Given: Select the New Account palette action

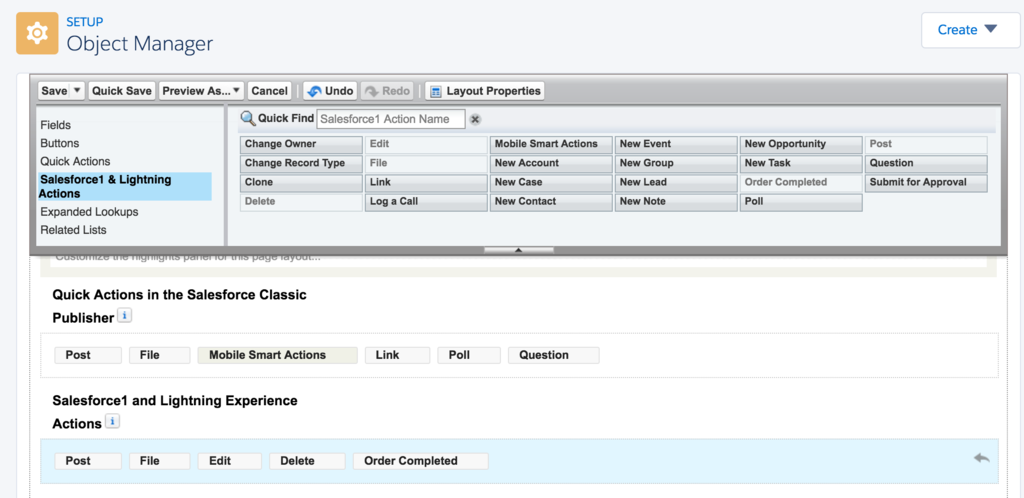Looking at the screenshot, I should [x=551, y=163].
